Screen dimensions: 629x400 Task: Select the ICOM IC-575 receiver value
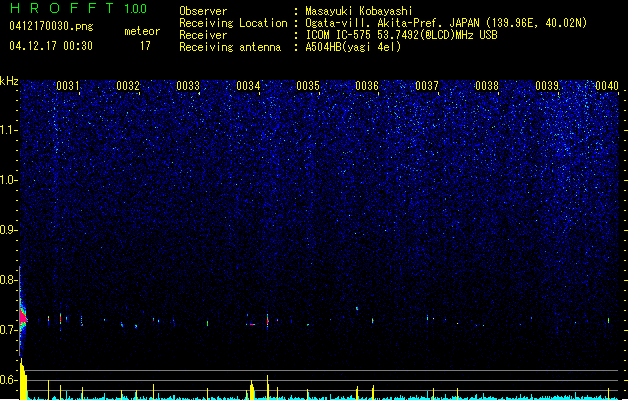pyautogui.click(x=401, y=35)
